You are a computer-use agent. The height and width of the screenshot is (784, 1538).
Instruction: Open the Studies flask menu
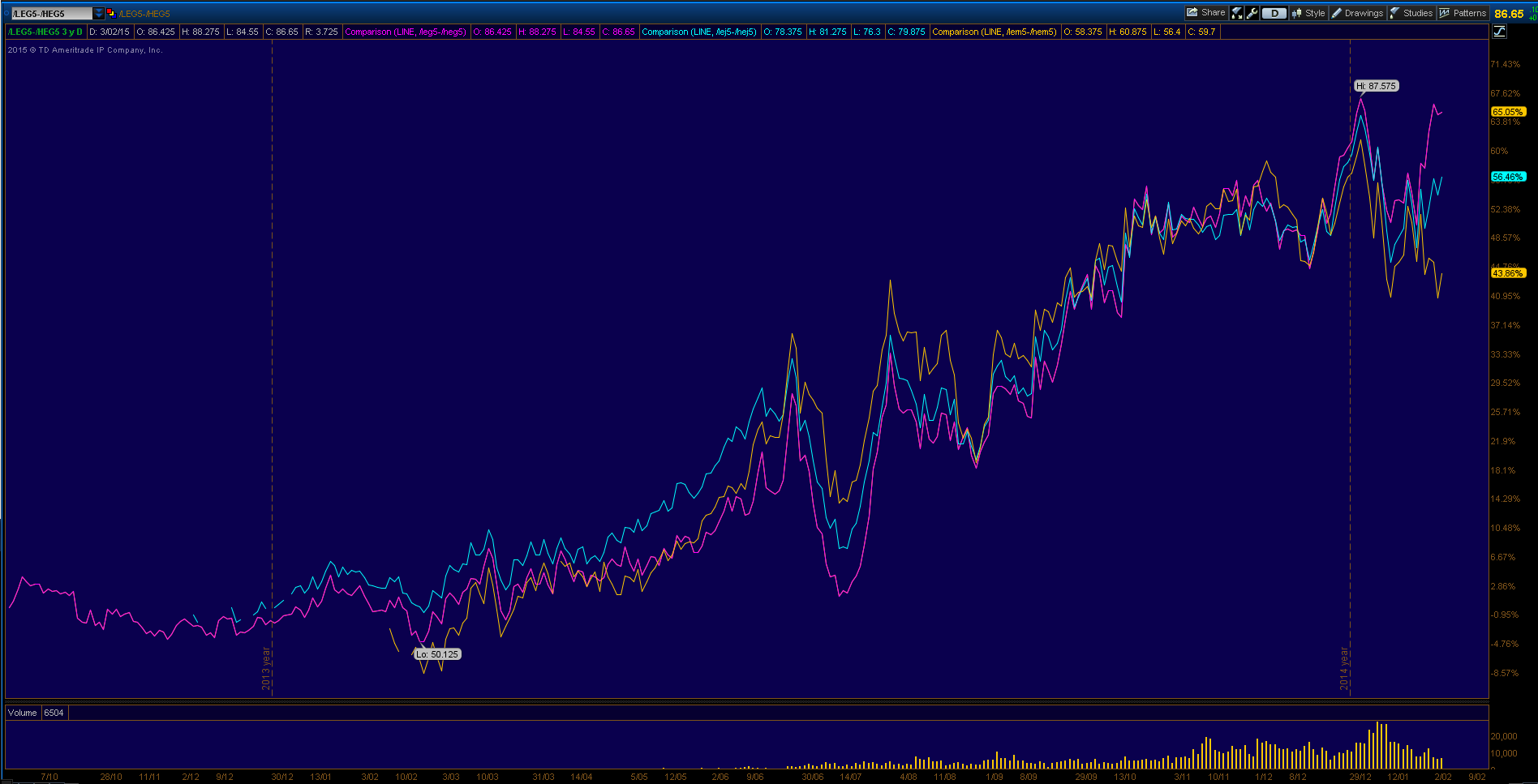tap(1411, 13)
